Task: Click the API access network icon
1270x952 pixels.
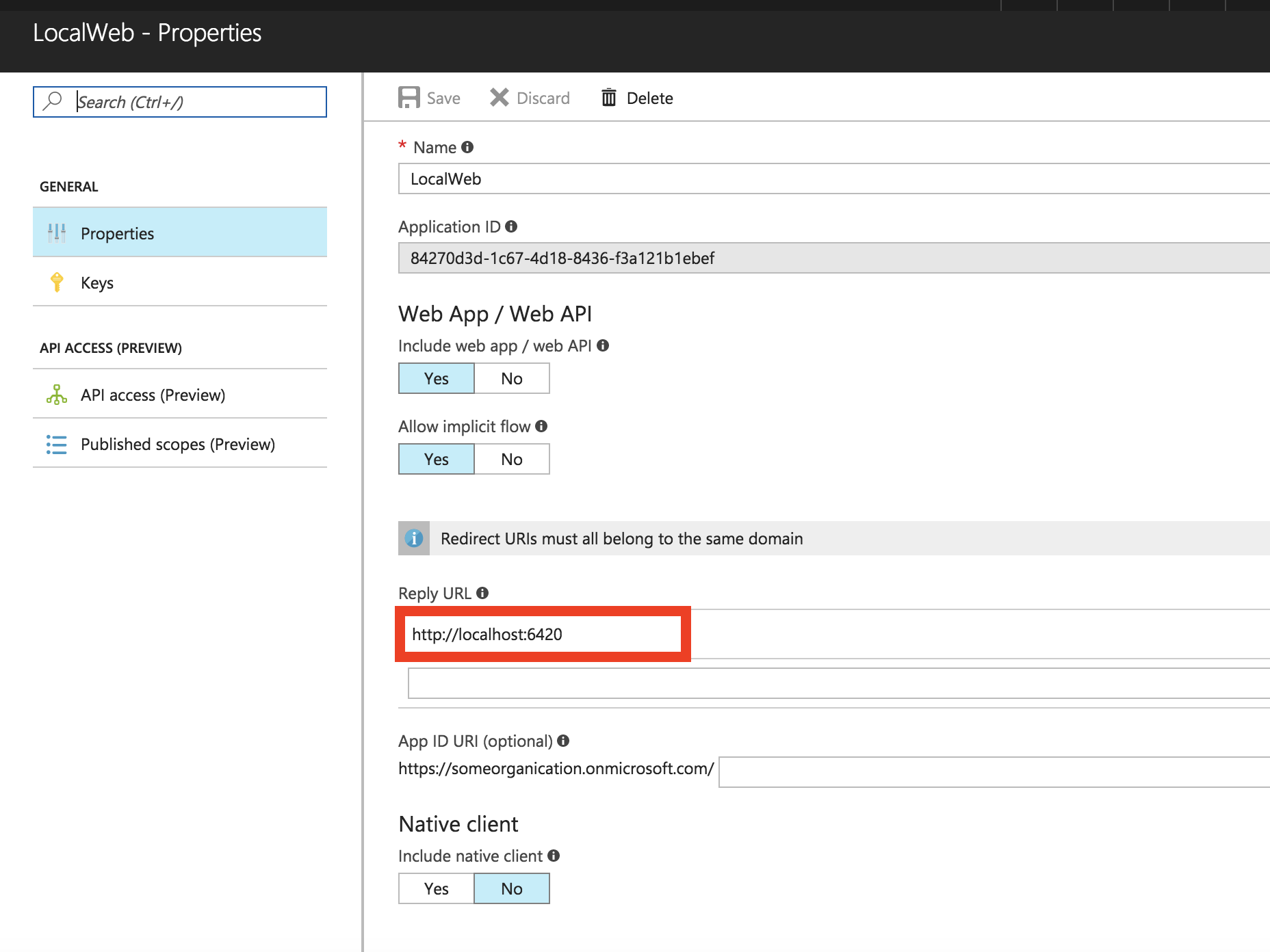Action: click(x=57, y=395)
